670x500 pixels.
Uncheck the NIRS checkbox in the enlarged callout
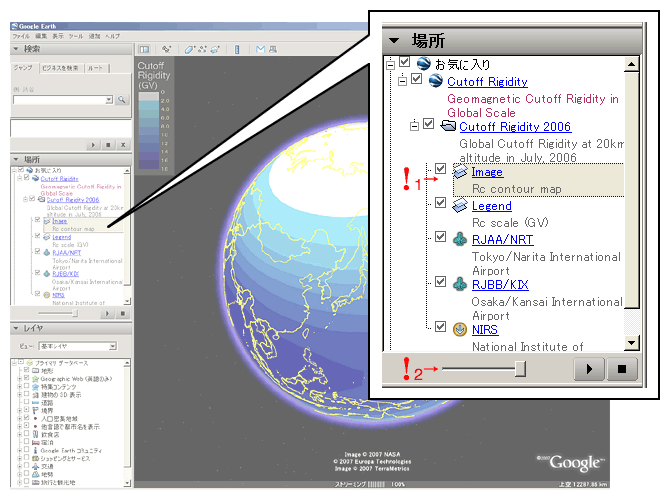coord(441,327)
